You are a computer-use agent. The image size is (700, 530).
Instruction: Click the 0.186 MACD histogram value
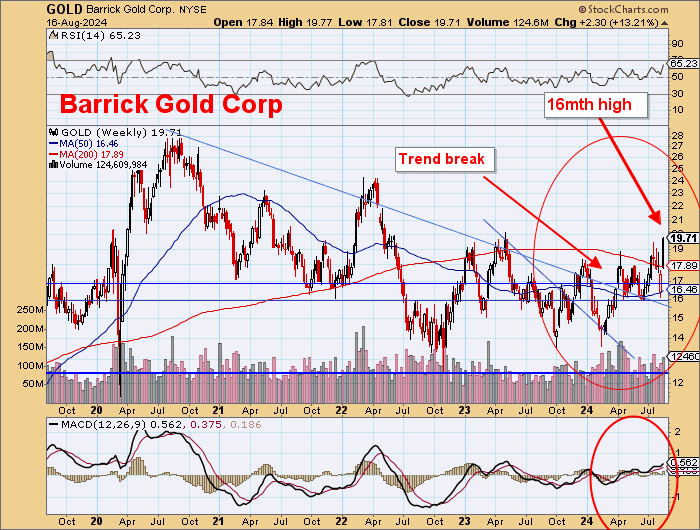tap(246, 425)
